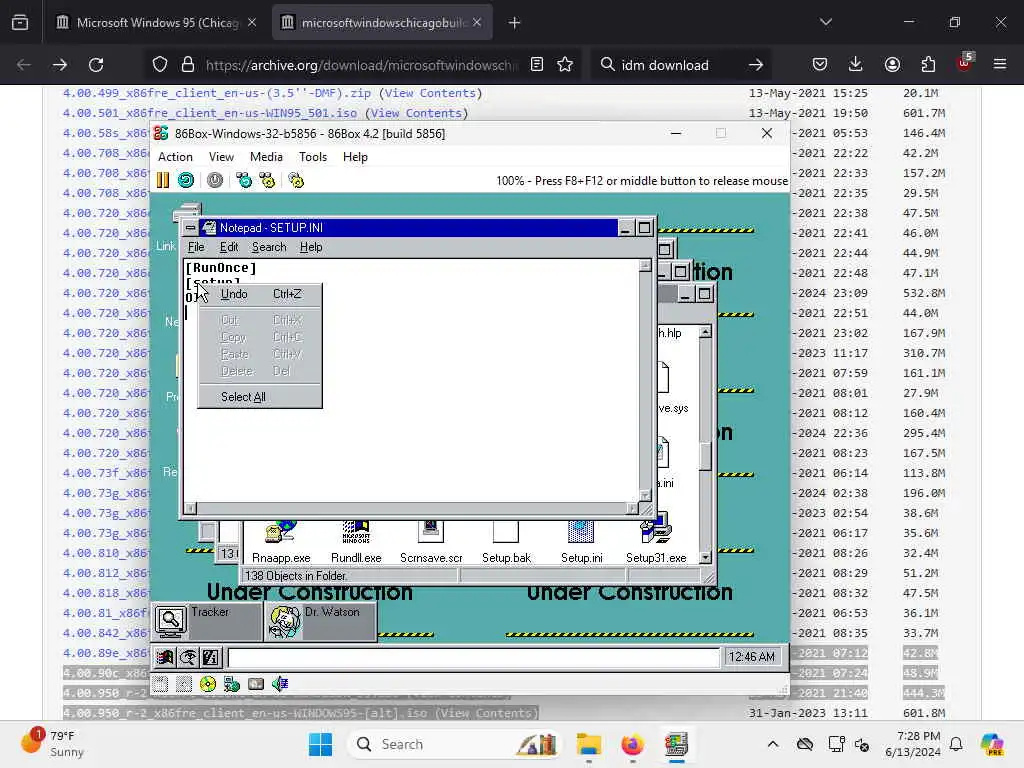Open View Contents for WIN95_501.iso
The width and height of the screenshot is (1024, 768).
point(419,113)
